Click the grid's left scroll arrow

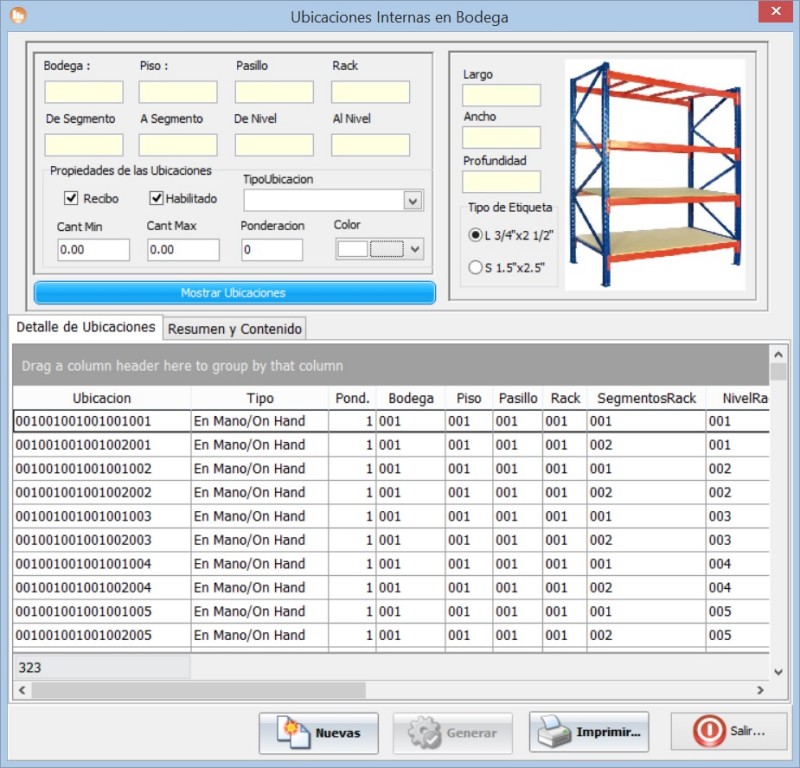point(23,690)
